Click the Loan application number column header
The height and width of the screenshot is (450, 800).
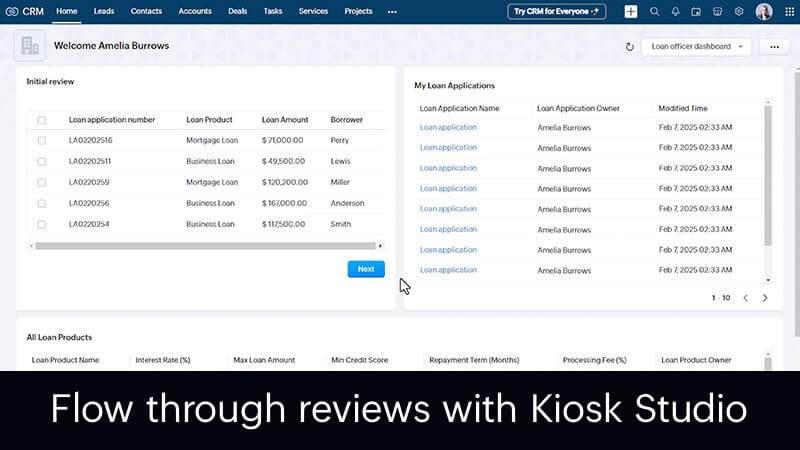(x=112, y=120)
